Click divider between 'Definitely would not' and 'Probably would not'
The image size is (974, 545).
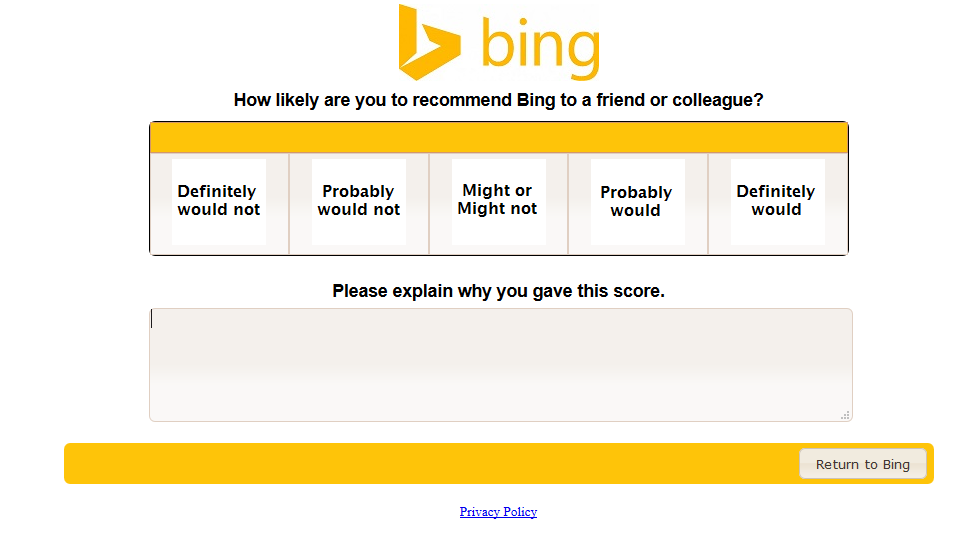289,203
